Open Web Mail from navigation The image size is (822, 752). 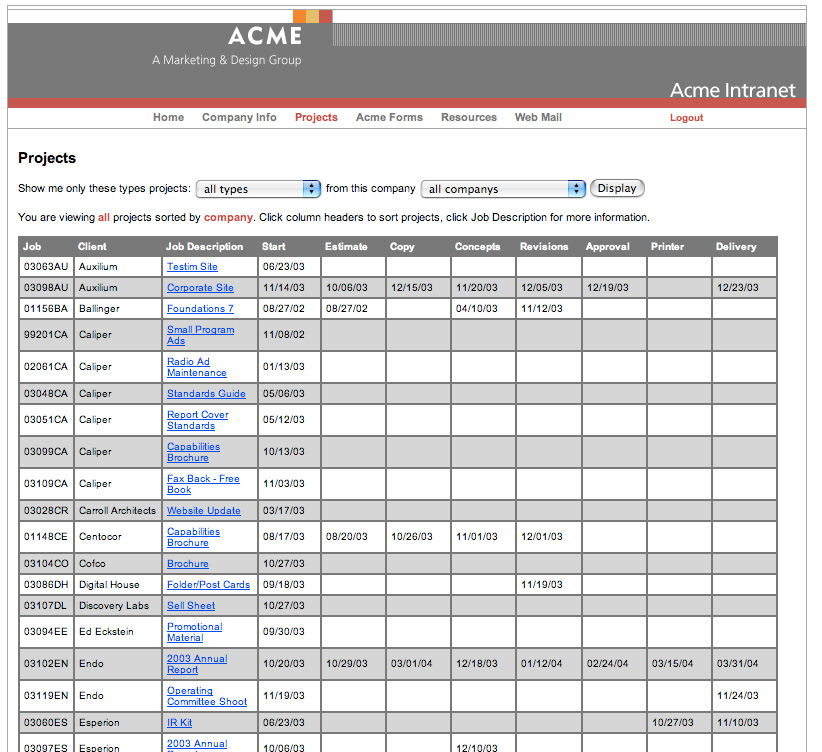(x=538, y=118)
